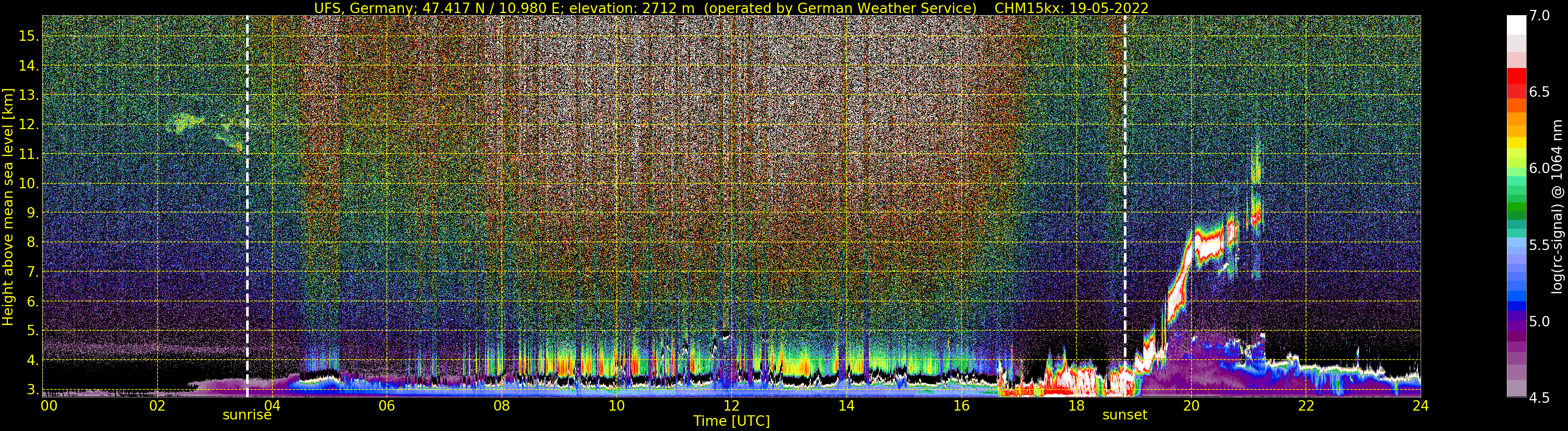Screen dimensions: 1568x431
Task: Click the faint cirrus cloud near 12 km before sunrise
Action: point(185,122)
